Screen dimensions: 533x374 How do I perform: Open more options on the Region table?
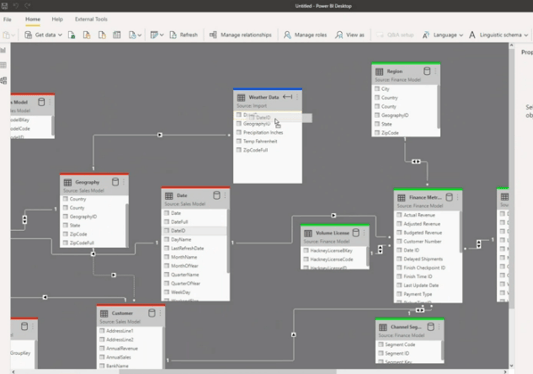(x=435, y=71)
